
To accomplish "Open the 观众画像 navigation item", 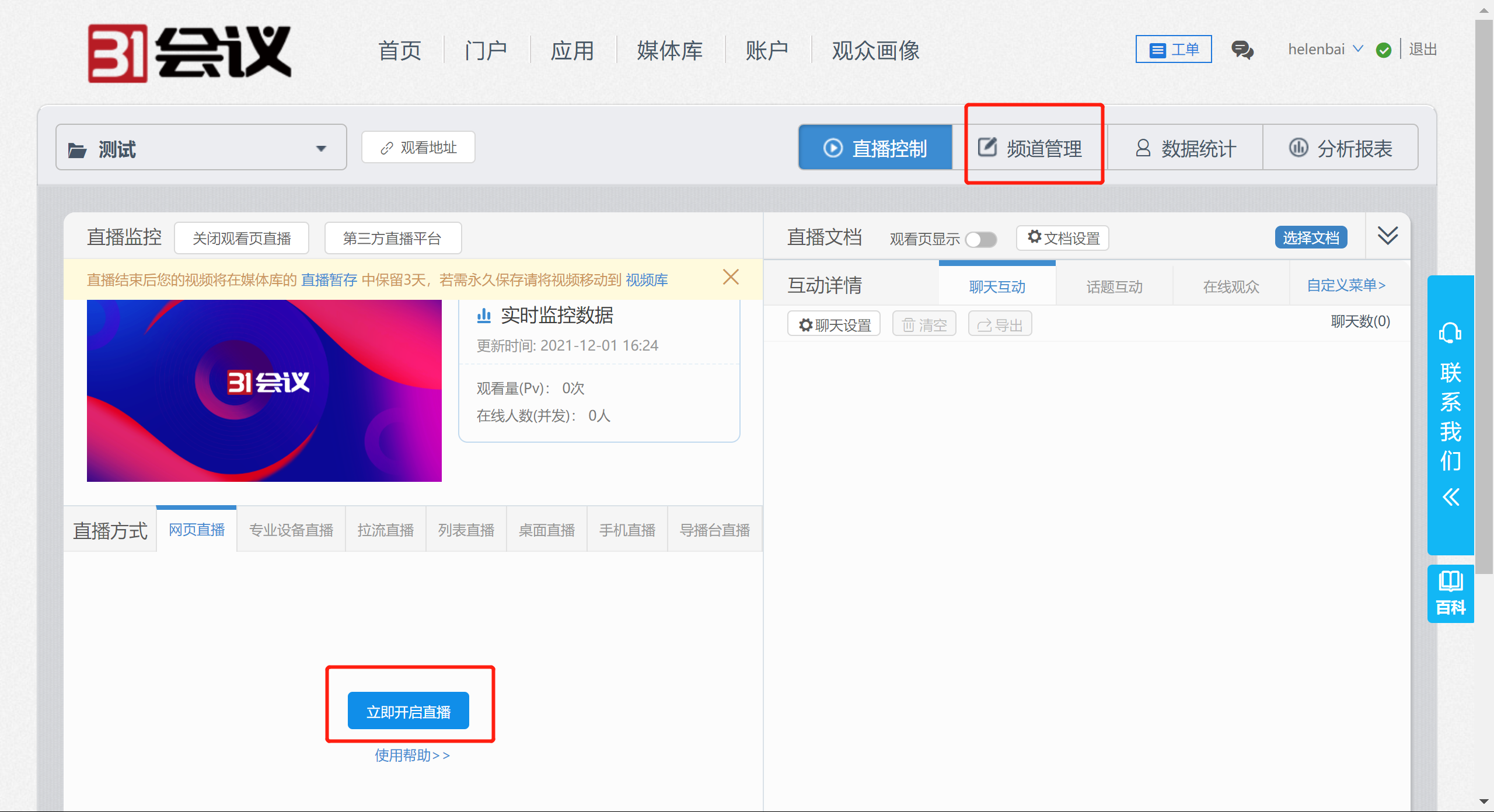I will pyautogui.click(x=875, y=51).
